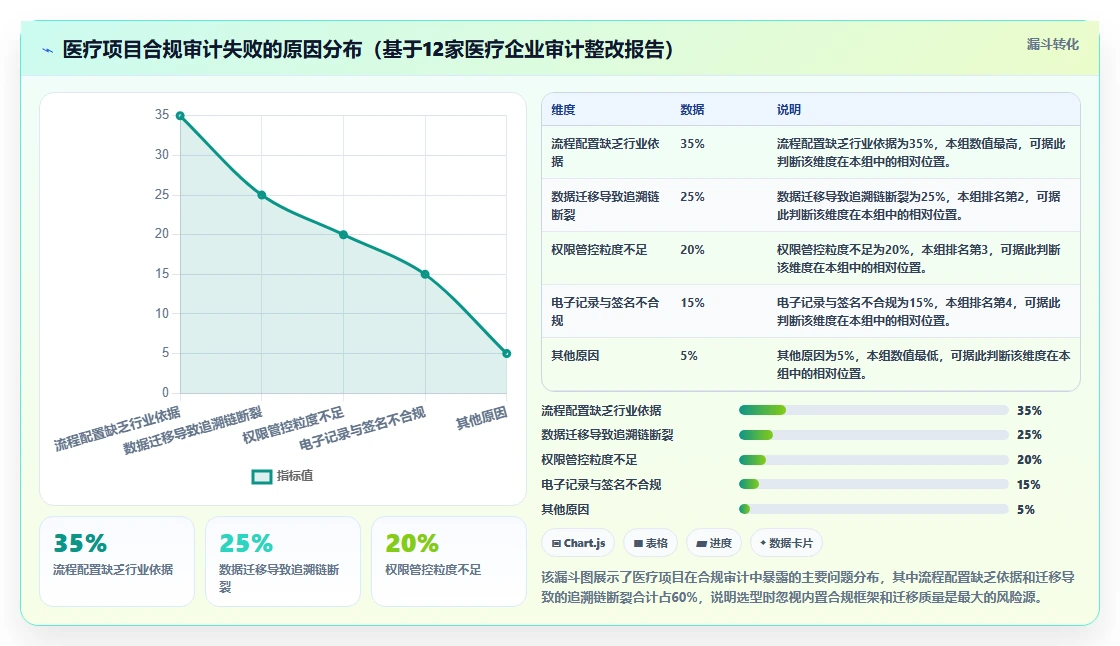Open the 25% data card

[283, 562]
